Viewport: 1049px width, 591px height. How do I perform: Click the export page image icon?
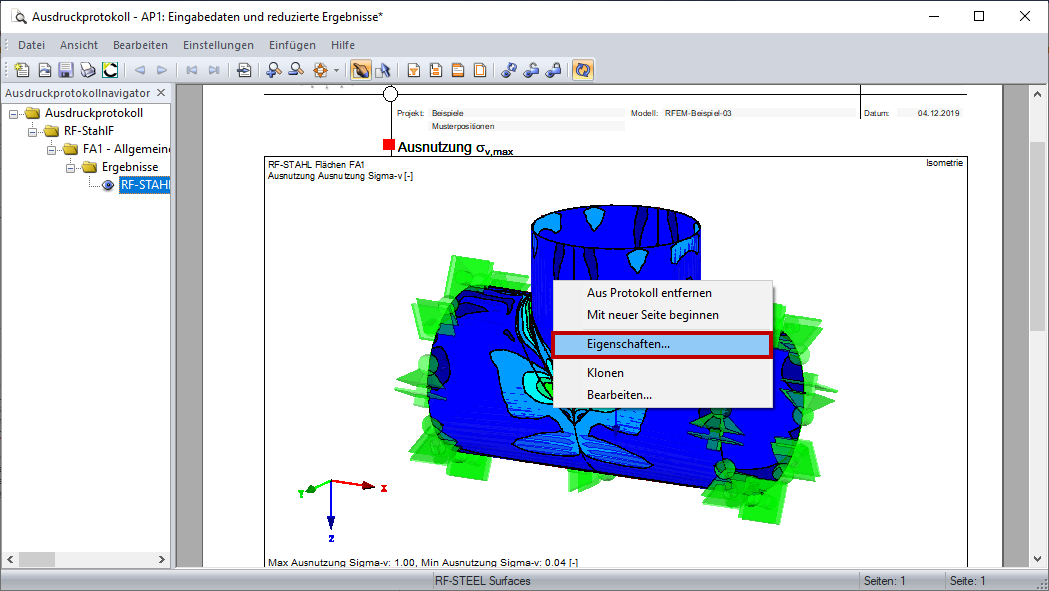[x=44, y=70]
